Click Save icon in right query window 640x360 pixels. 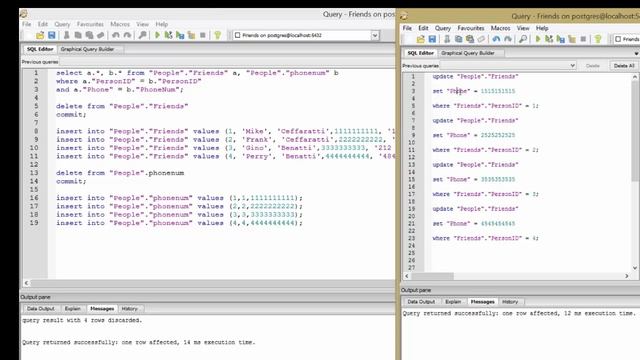coord(432,39)
